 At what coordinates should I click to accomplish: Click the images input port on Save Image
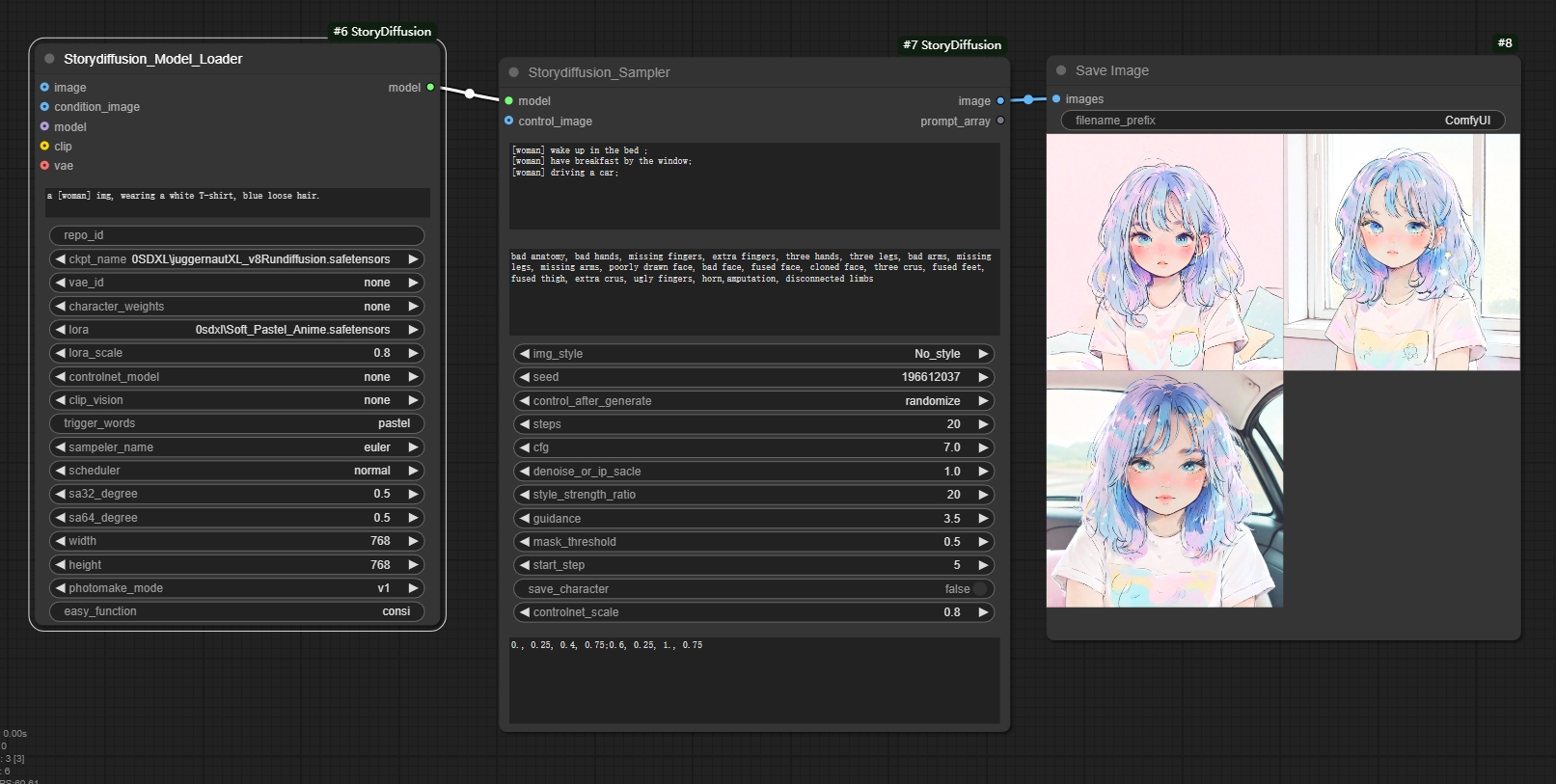pos(1056,98)
